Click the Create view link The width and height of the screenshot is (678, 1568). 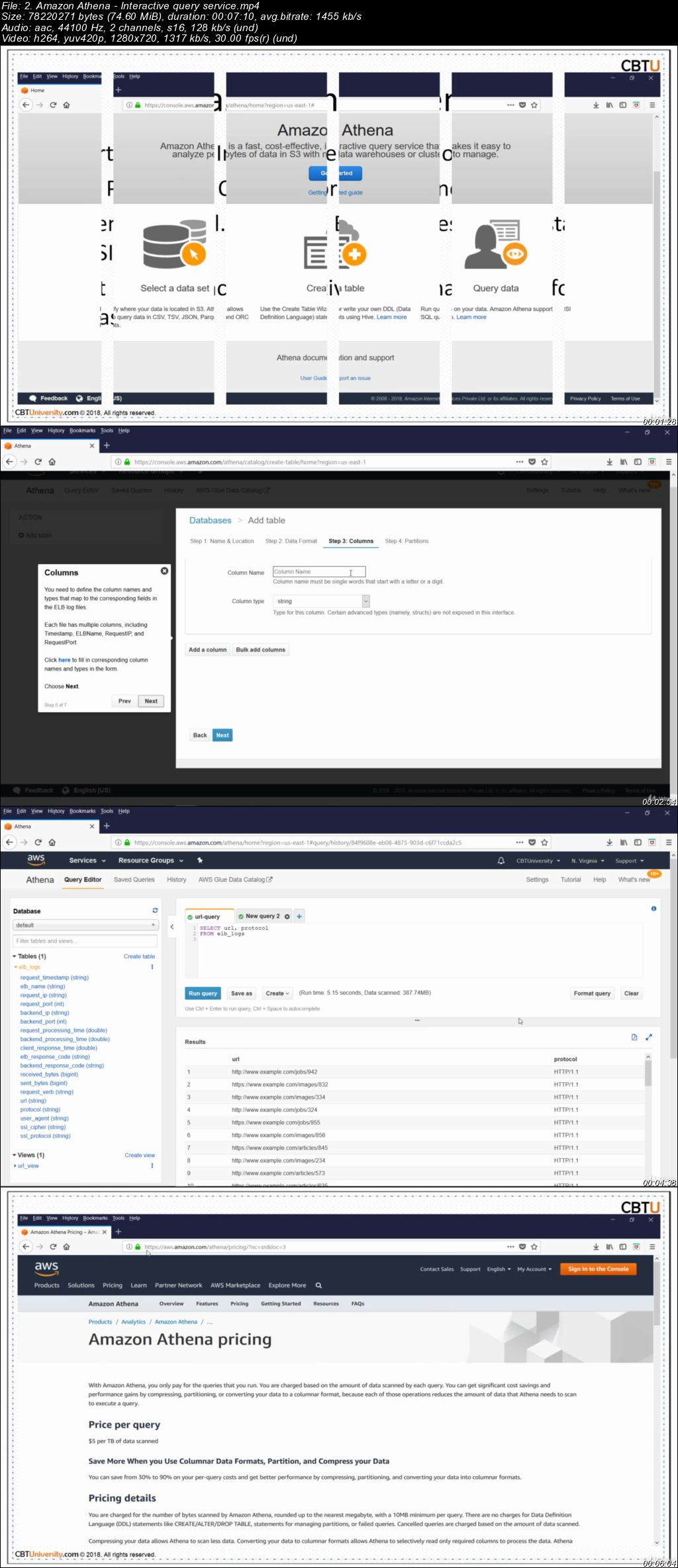coord(140,1155)
